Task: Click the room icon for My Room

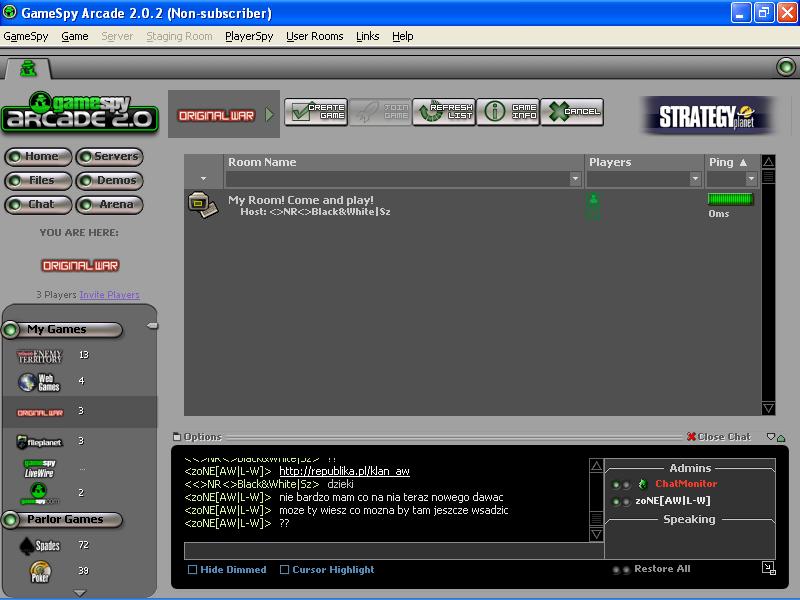Action: [203, 205]
